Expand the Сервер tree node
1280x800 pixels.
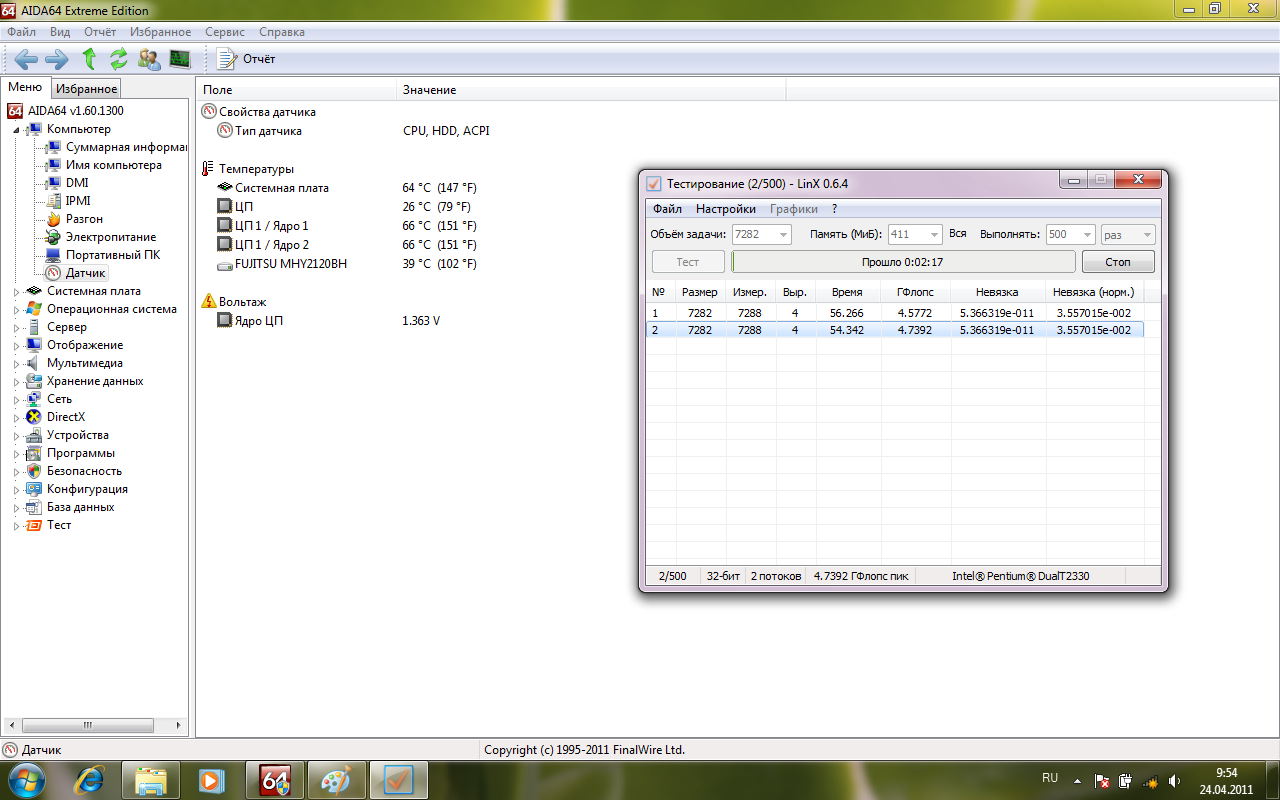[x=16, y=327]
